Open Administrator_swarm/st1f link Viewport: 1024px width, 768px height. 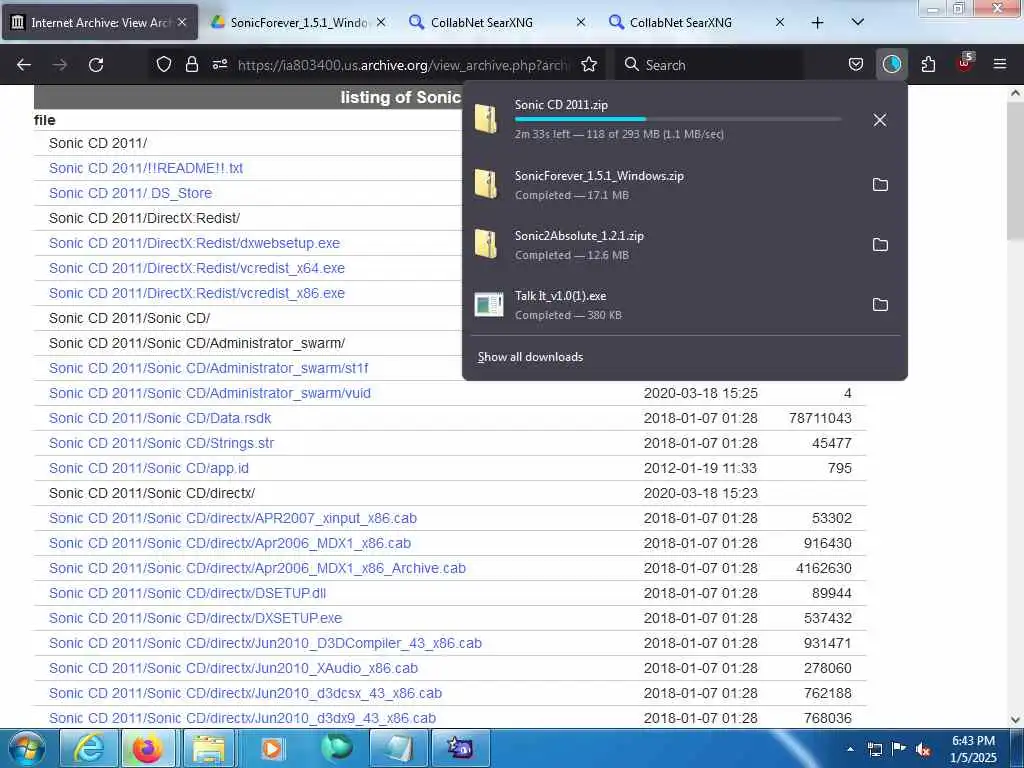coord(208,368)
